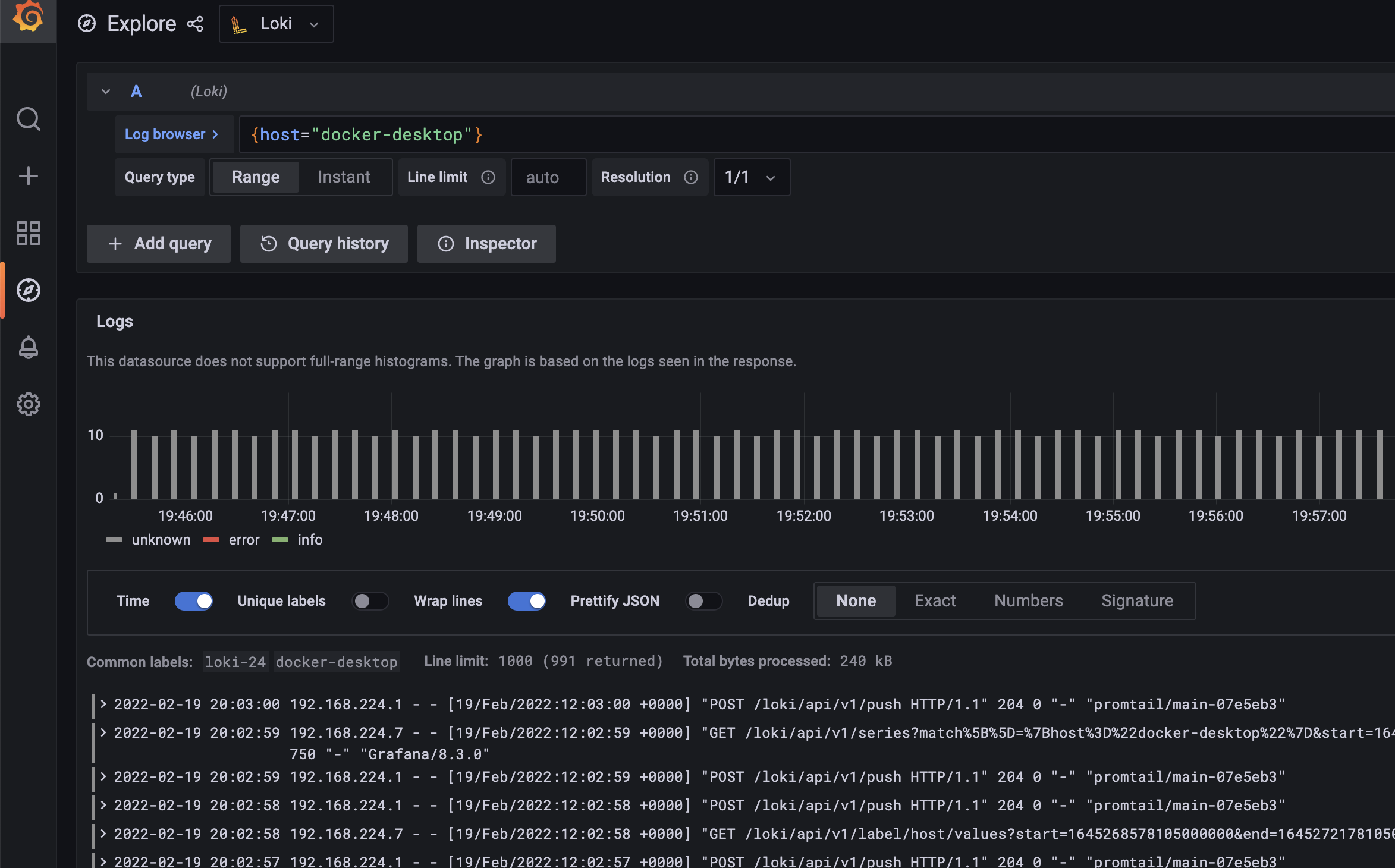This screenshot has width=1395, height=868.
Task: Click into the LogQL query editor field
Action: (x=817, y=134)
